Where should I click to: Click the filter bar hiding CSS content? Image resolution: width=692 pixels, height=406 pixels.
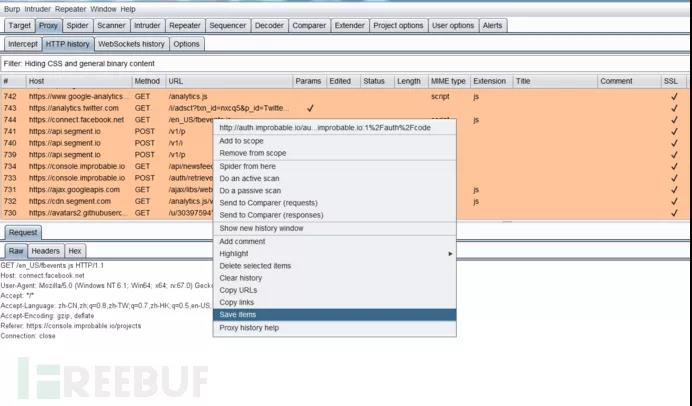[x=344, y=64]
